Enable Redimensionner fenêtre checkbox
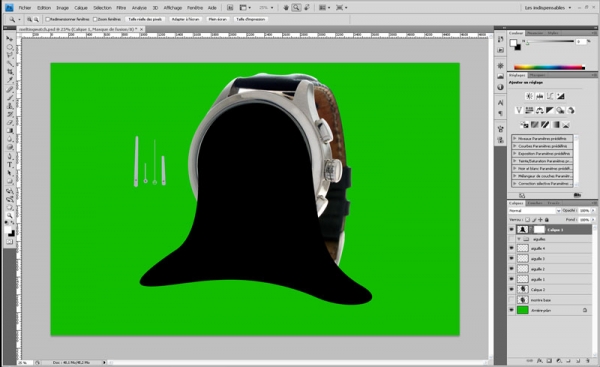Screen dimensions: 600x367 (x=48, y=19)
